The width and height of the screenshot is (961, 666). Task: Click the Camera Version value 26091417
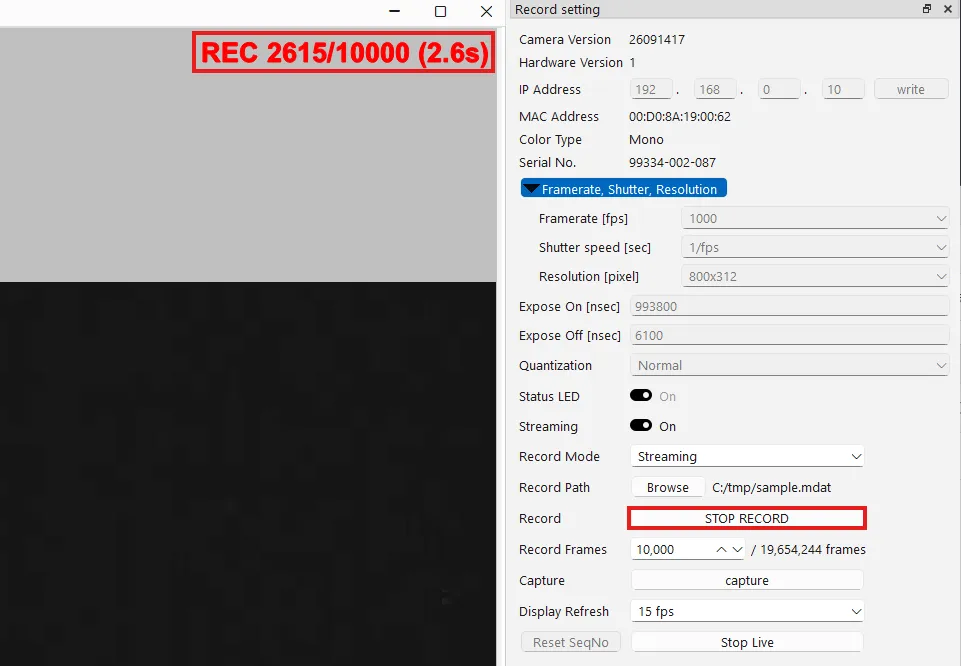657,39
